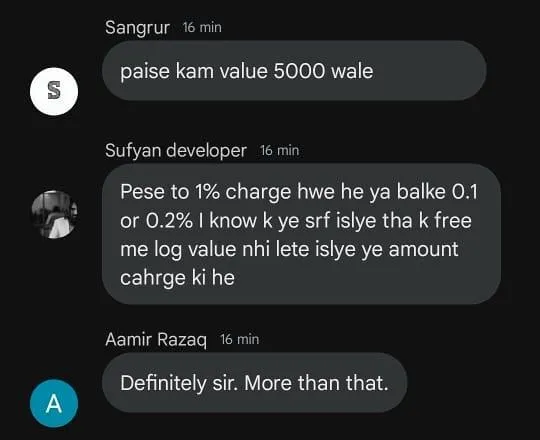The width and height of the screenshot is (540, 440).
Task: Click the 16 min timestamp beside Aamir Razaq
Action: [x=240, y=340]
